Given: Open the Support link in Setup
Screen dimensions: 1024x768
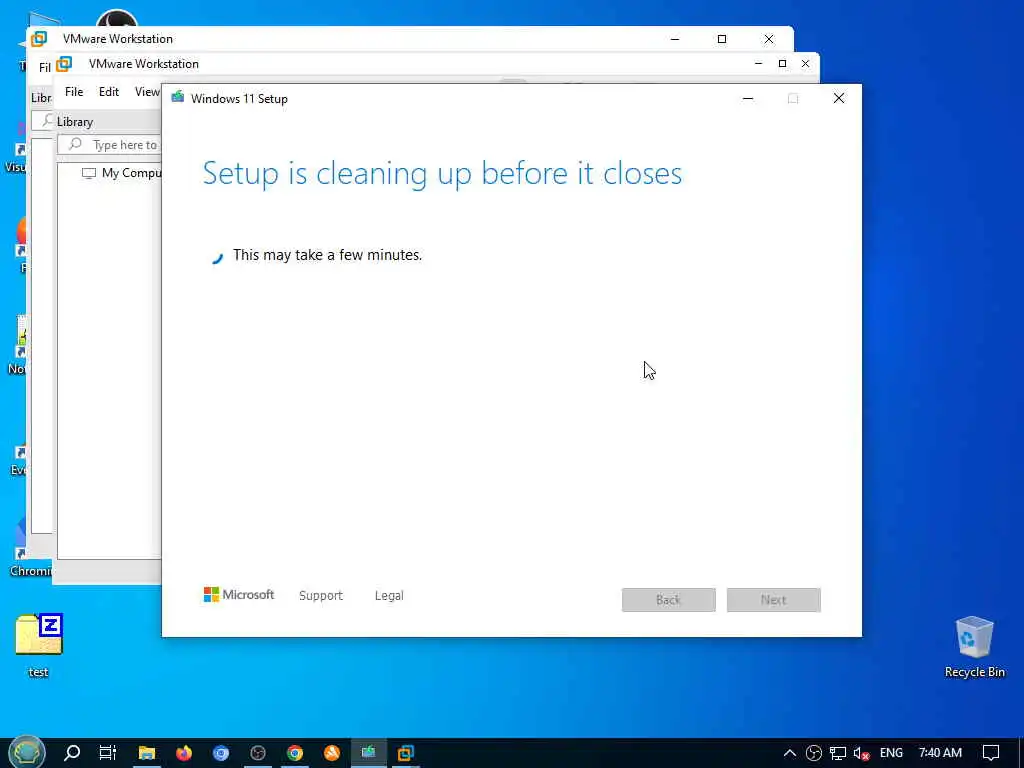Looking at the screenshot, I should coord(321,596).
